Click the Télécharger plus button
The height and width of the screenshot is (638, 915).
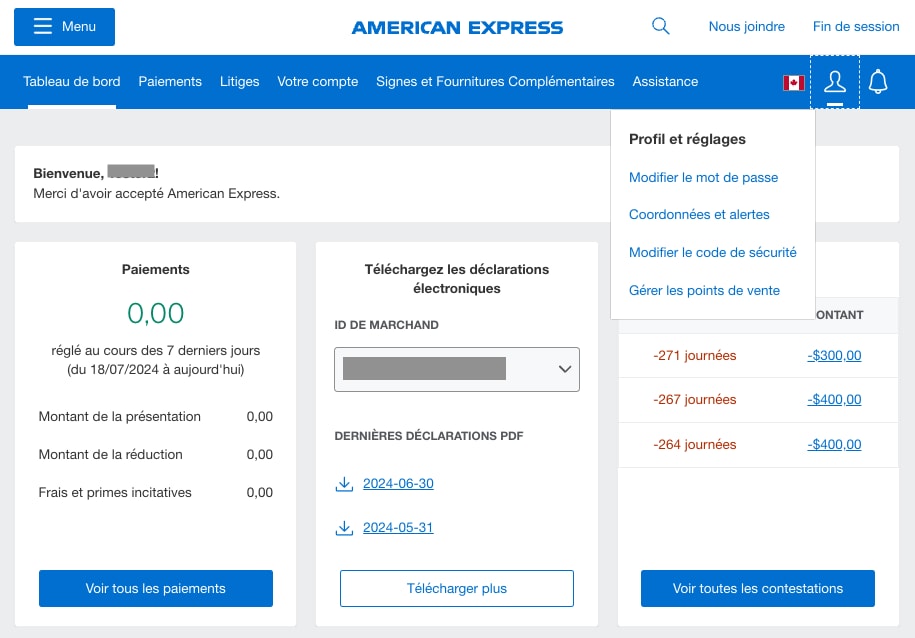456,588
